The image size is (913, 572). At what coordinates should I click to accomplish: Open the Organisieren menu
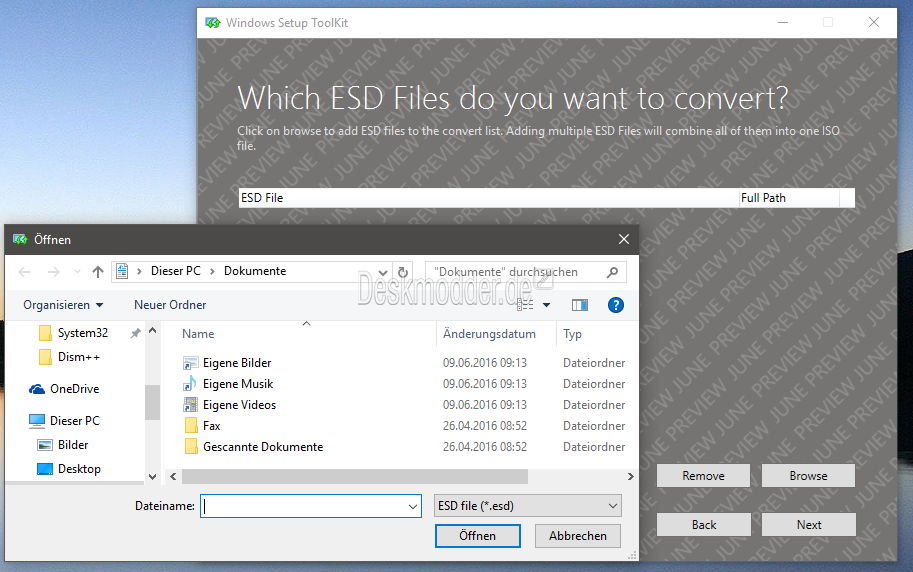[x=63, y=305]
